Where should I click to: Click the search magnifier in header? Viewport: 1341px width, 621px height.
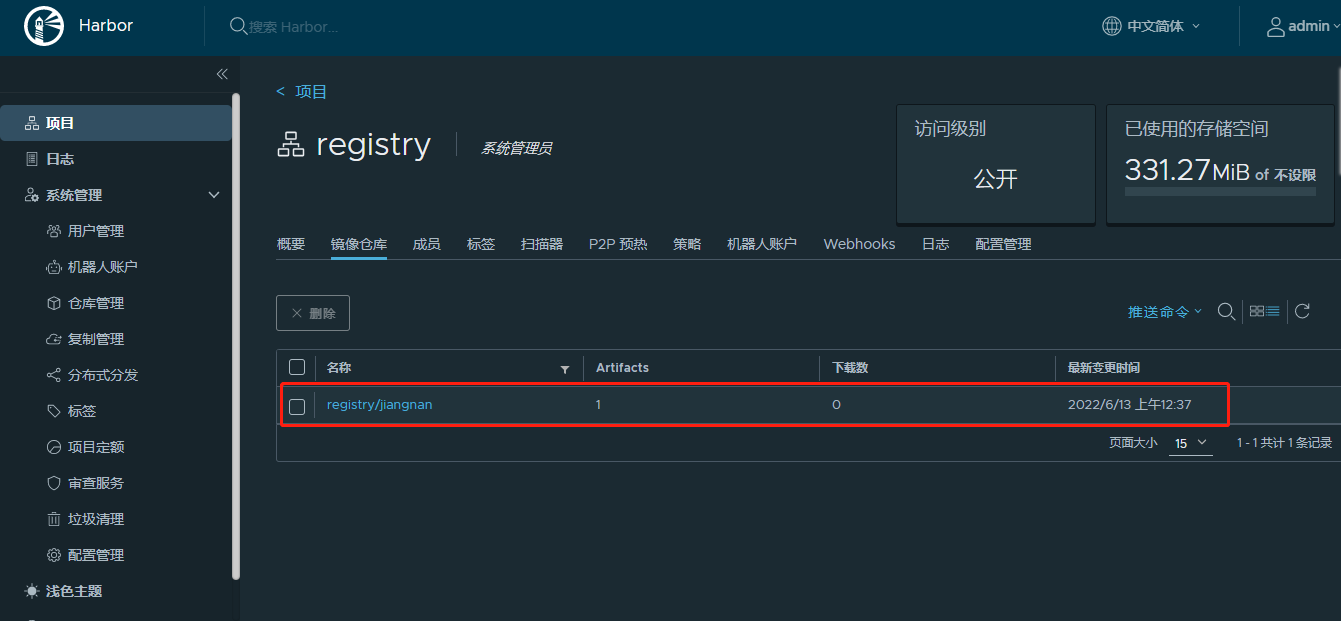tap(238, 26)
